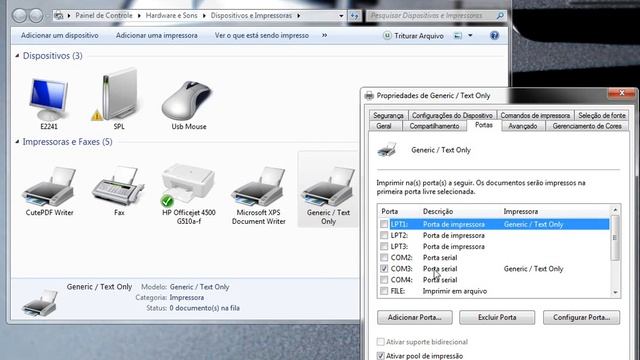Select the Fax printer icon

[x=119, y=186]
